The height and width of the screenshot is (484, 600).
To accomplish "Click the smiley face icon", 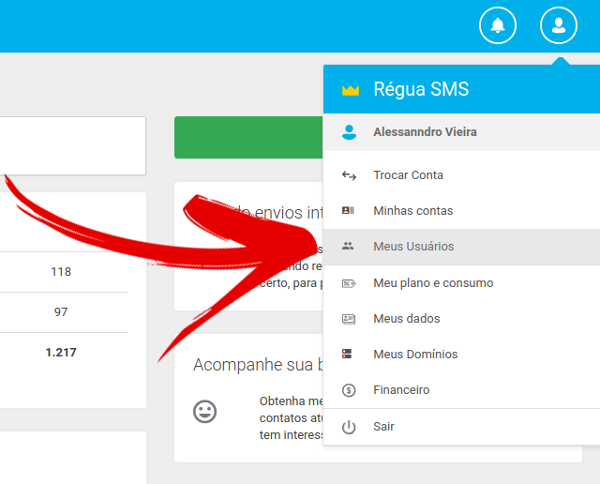I will pyautogui.click(x=205, y=411).
